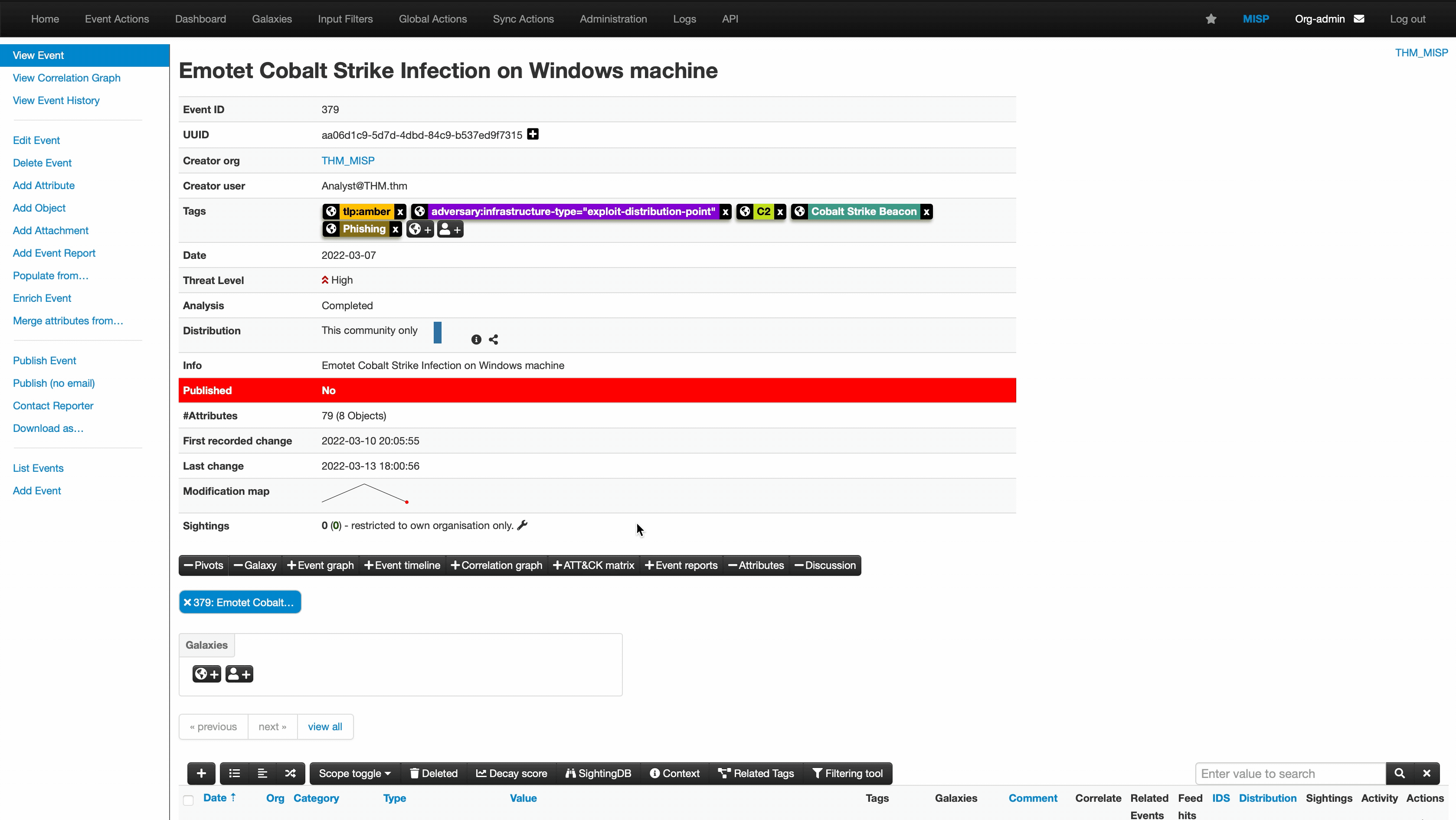Click globe icon on Cobalt Strike Beacon tag

coord(800,211)
